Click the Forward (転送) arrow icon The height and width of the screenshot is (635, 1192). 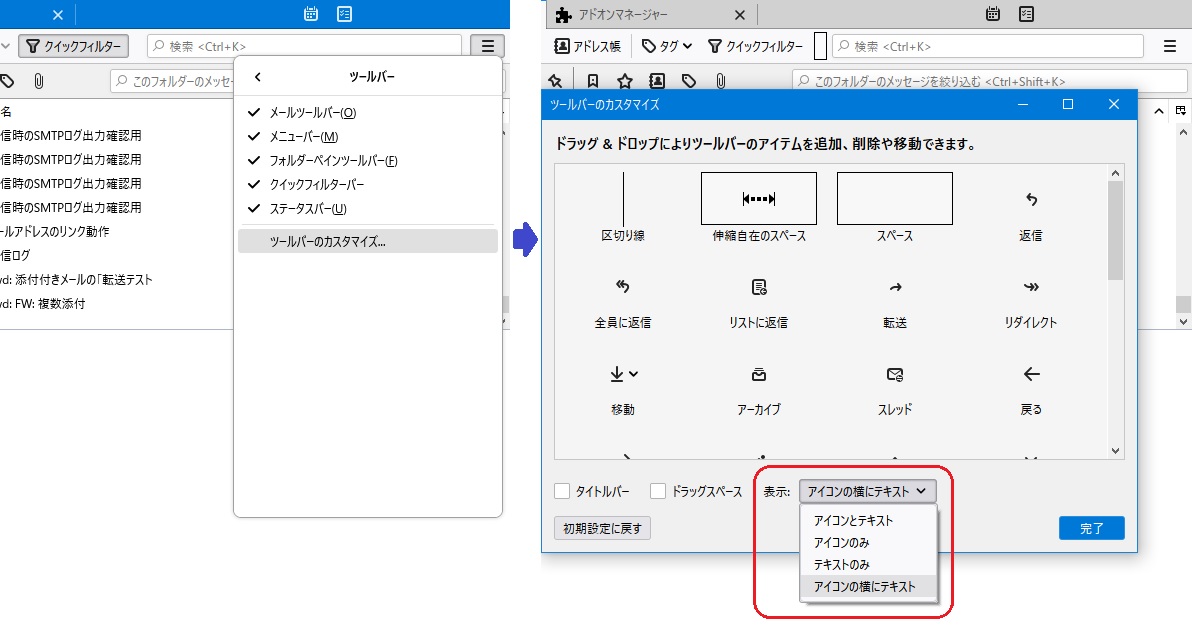click(895, 288)
